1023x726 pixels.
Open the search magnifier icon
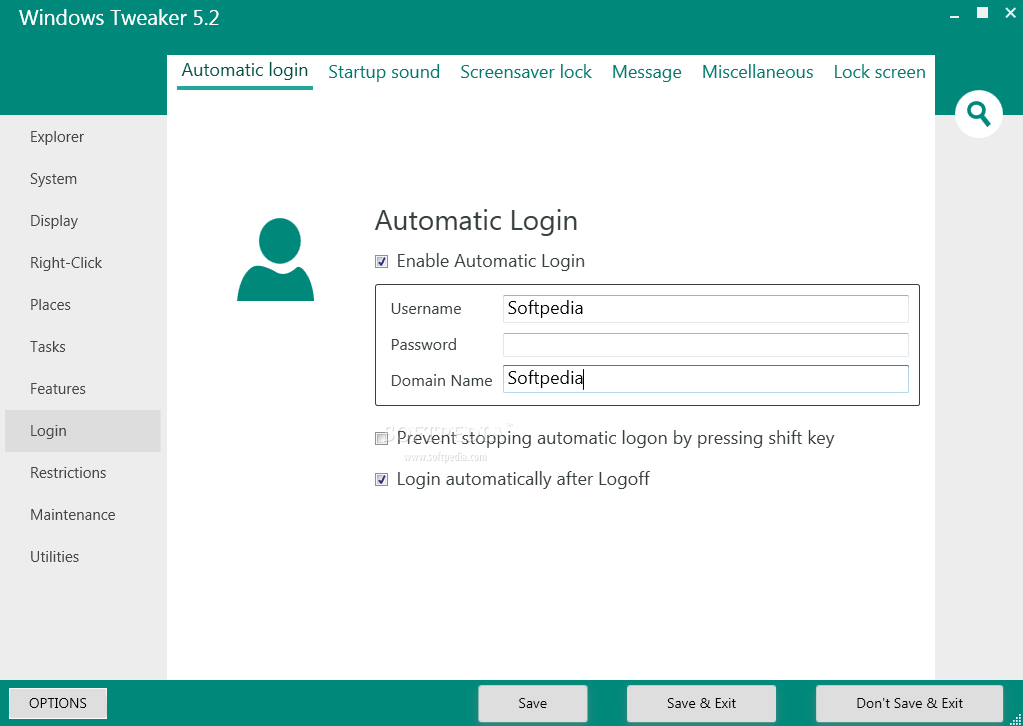(x=978, y=114)
